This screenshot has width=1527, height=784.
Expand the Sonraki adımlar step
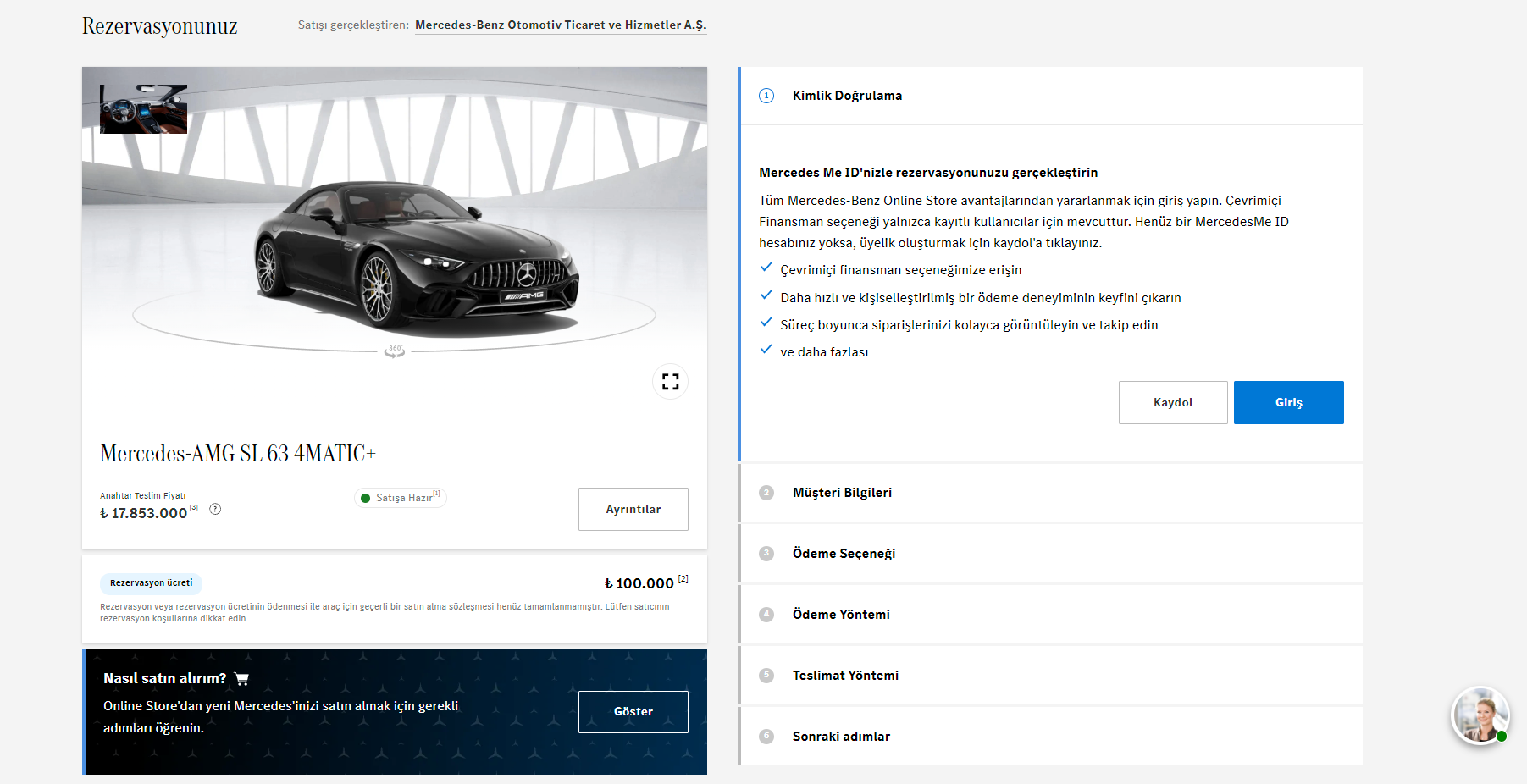tap(1050, 737)
